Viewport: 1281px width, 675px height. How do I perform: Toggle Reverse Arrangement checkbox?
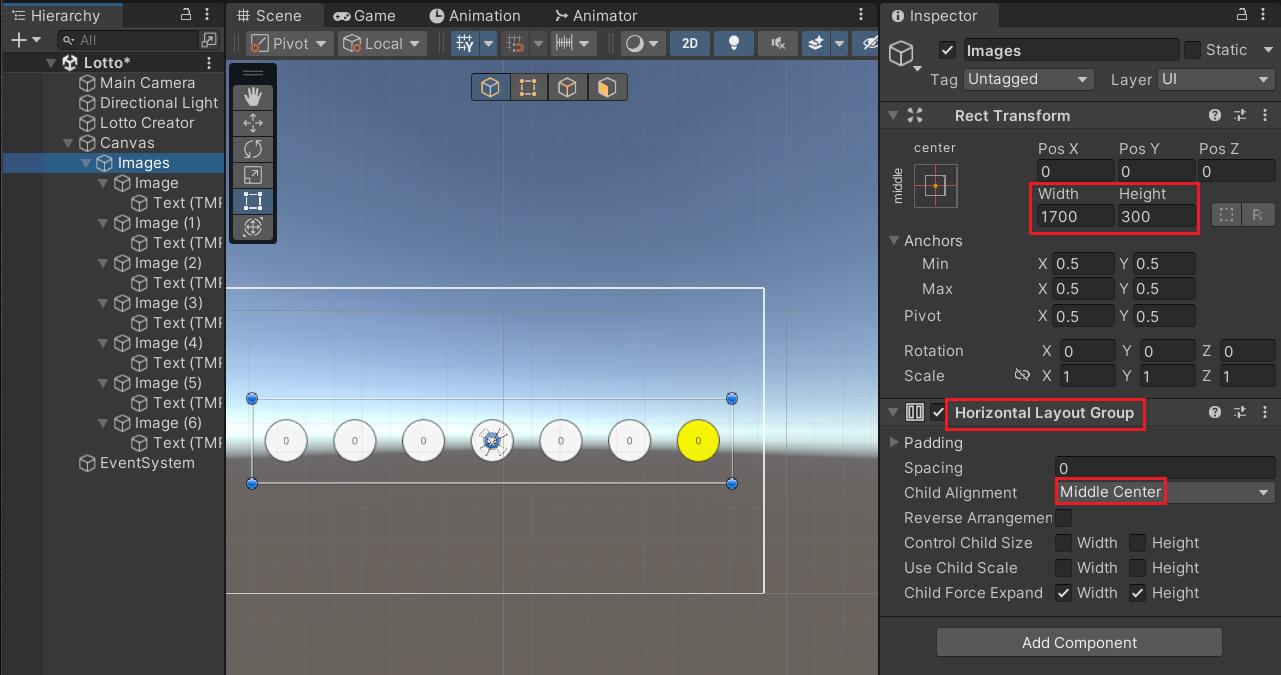(x=1063, y=518)
